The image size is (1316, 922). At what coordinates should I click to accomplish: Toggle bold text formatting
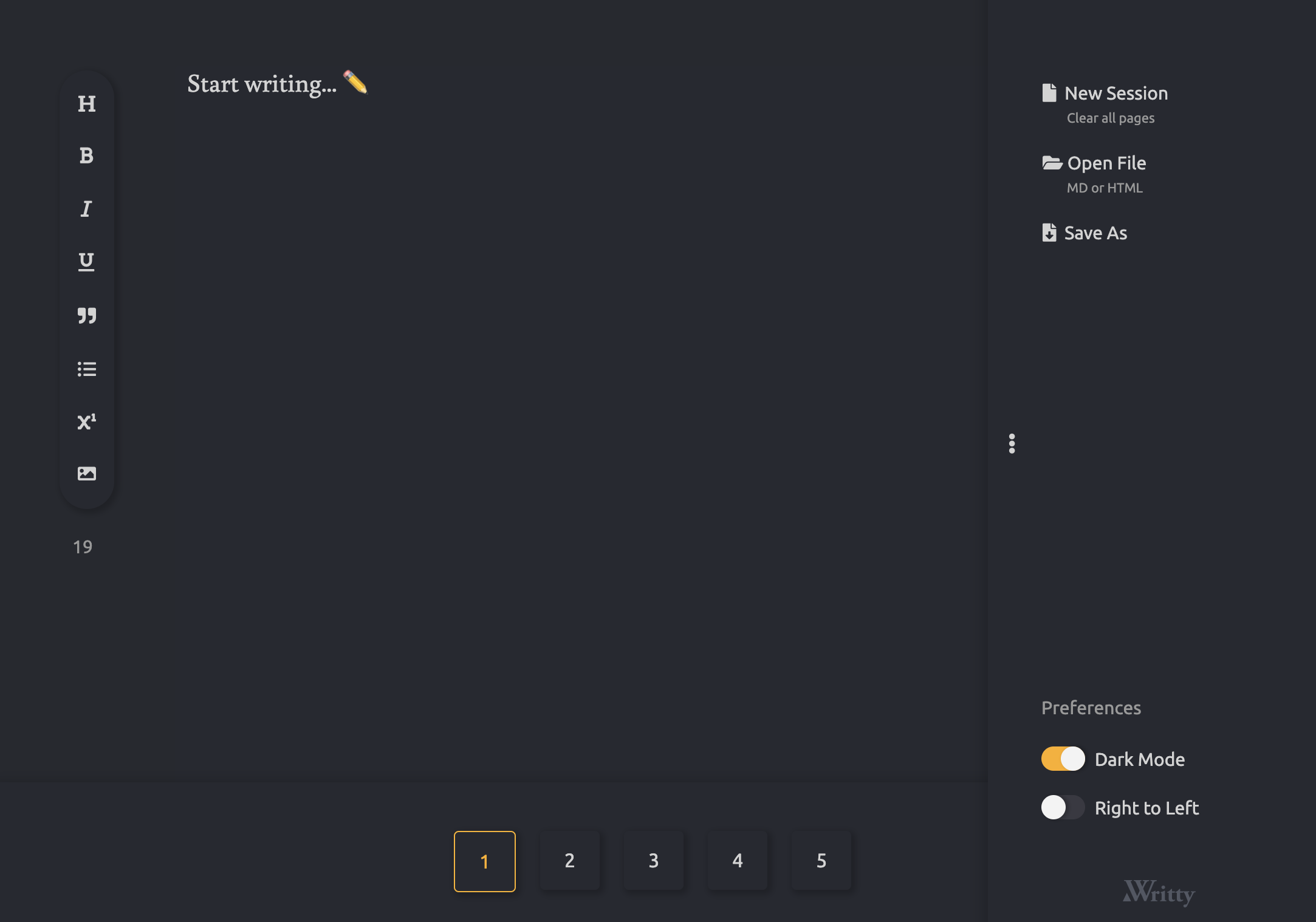pos(86,157)
